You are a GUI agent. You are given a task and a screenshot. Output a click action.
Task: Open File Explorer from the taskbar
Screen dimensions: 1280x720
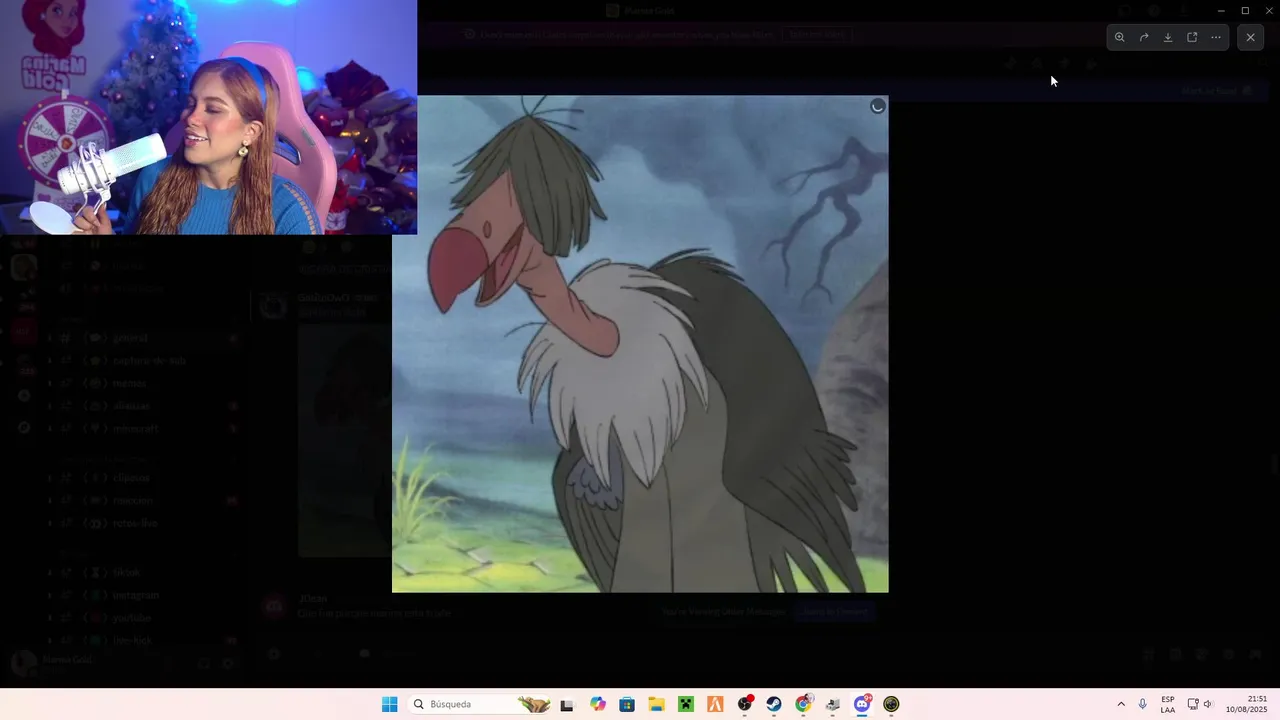point(656,704)
